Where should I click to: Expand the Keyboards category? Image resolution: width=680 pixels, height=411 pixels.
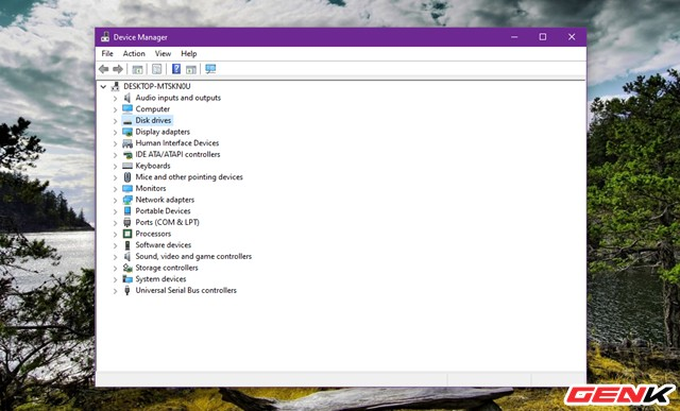point(115,166)
